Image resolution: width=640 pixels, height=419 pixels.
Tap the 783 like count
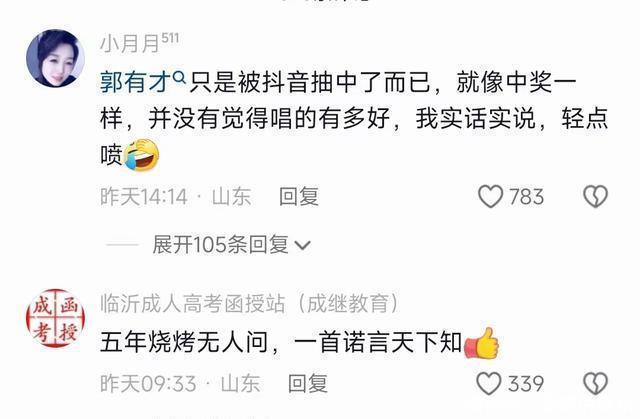coord(526,197)
